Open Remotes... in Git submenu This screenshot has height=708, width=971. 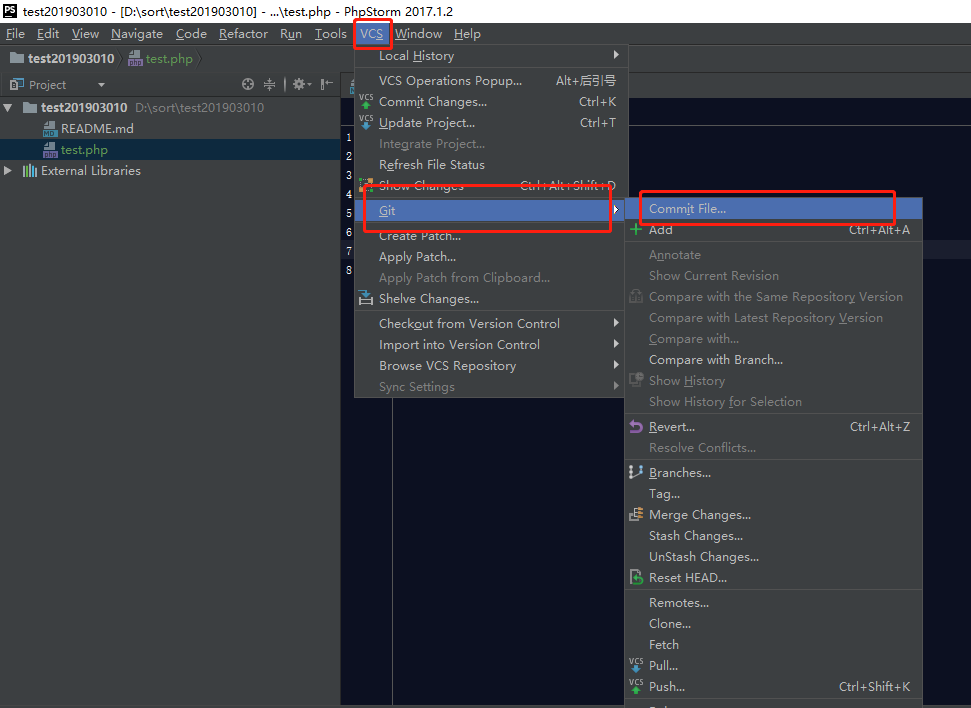pos(773,603)
